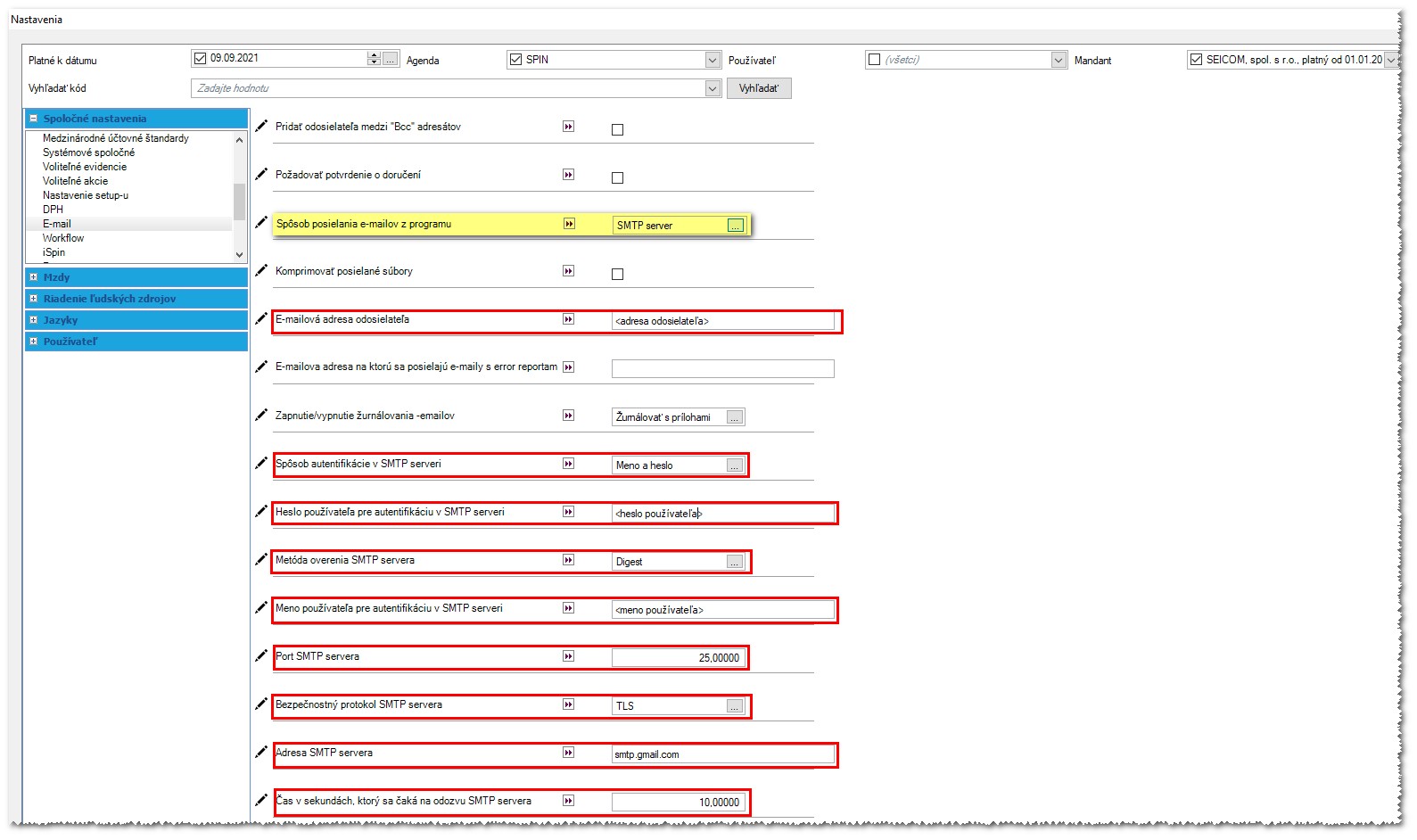Expand the 'Jazyky' section
This screenshot has width=1417, height=840.
[x=34, y=319]
